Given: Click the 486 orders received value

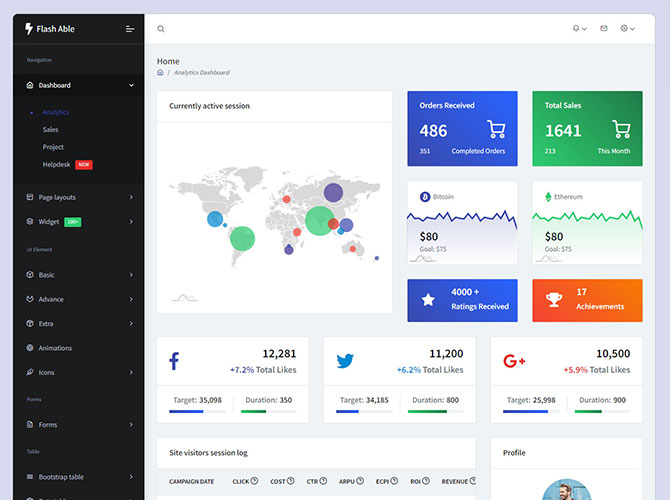Looking at the screenshot, I should (x=433, y=131).
